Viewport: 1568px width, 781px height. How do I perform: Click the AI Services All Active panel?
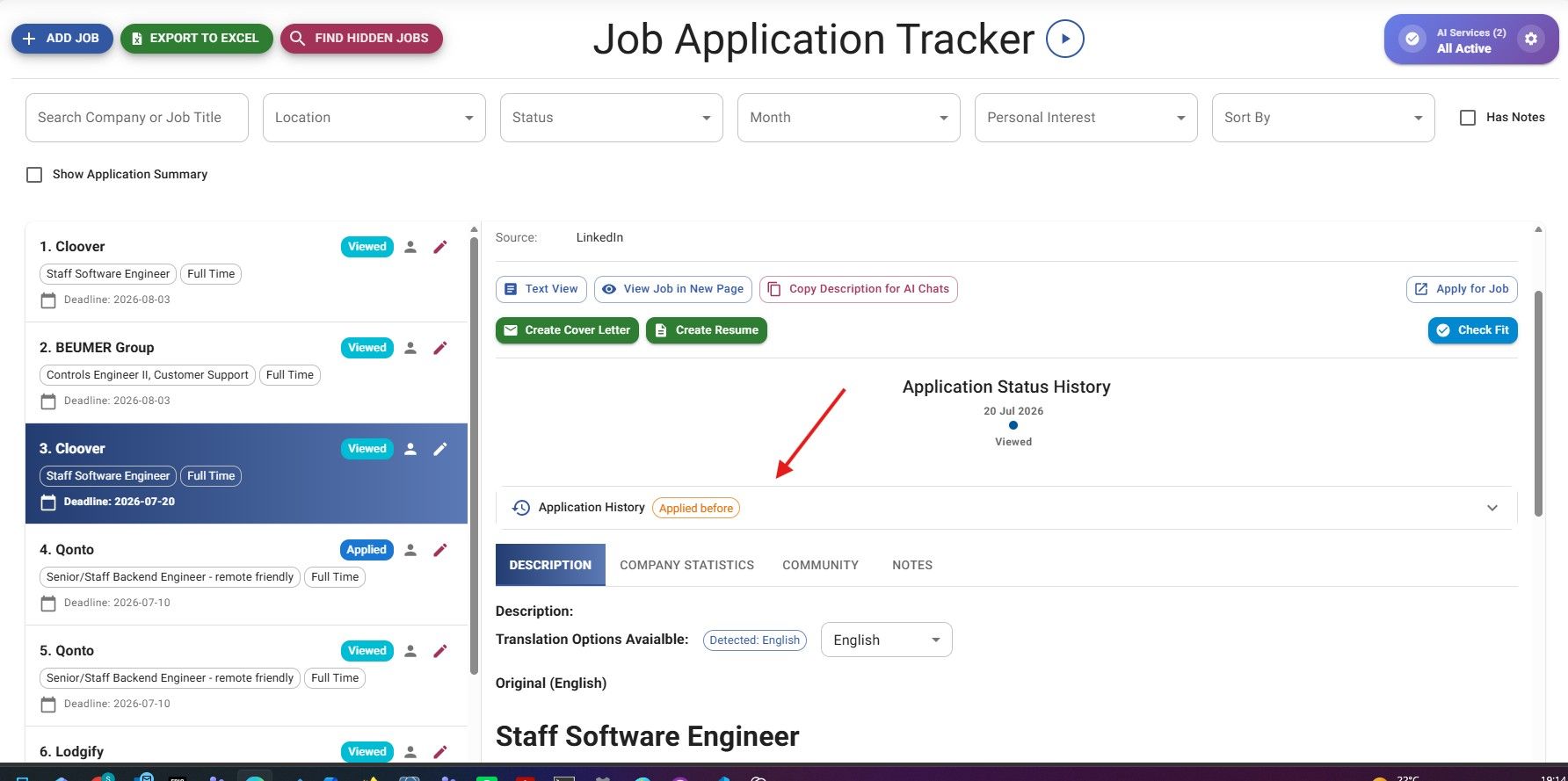coord(1471,40)
